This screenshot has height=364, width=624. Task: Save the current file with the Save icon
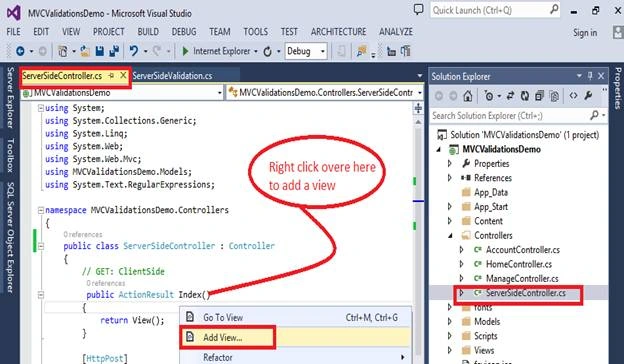click(x=99, y=51)
